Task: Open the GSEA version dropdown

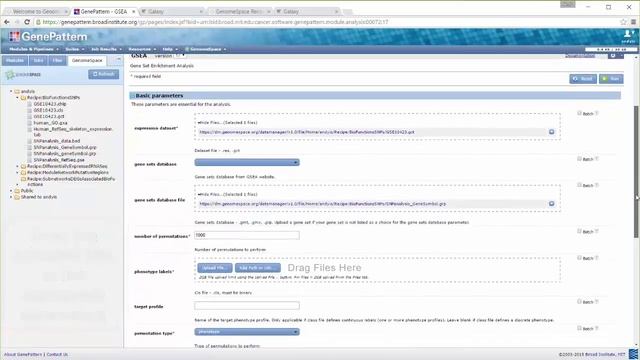Action: pos(180,55)
